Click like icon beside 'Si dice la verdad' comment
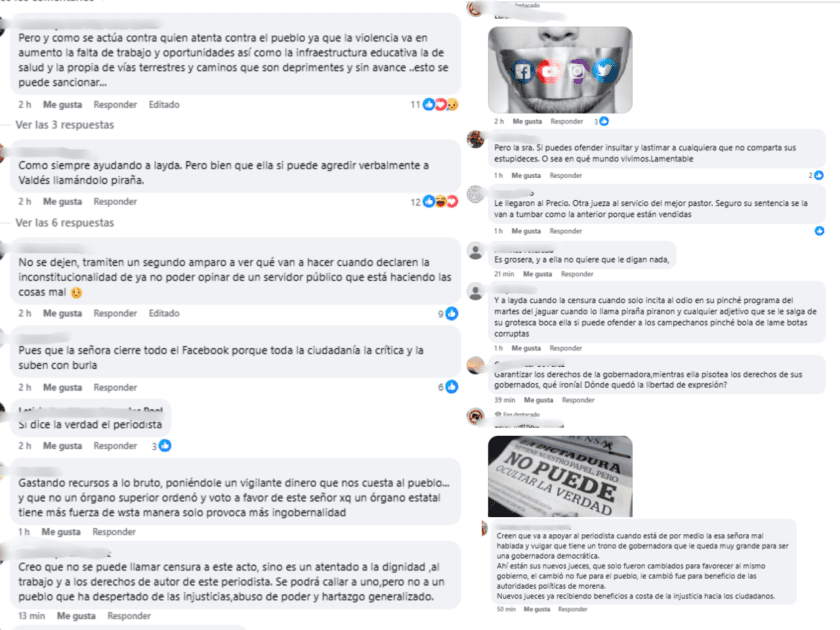Screen dimensions: 840x630 click(165, 446)
